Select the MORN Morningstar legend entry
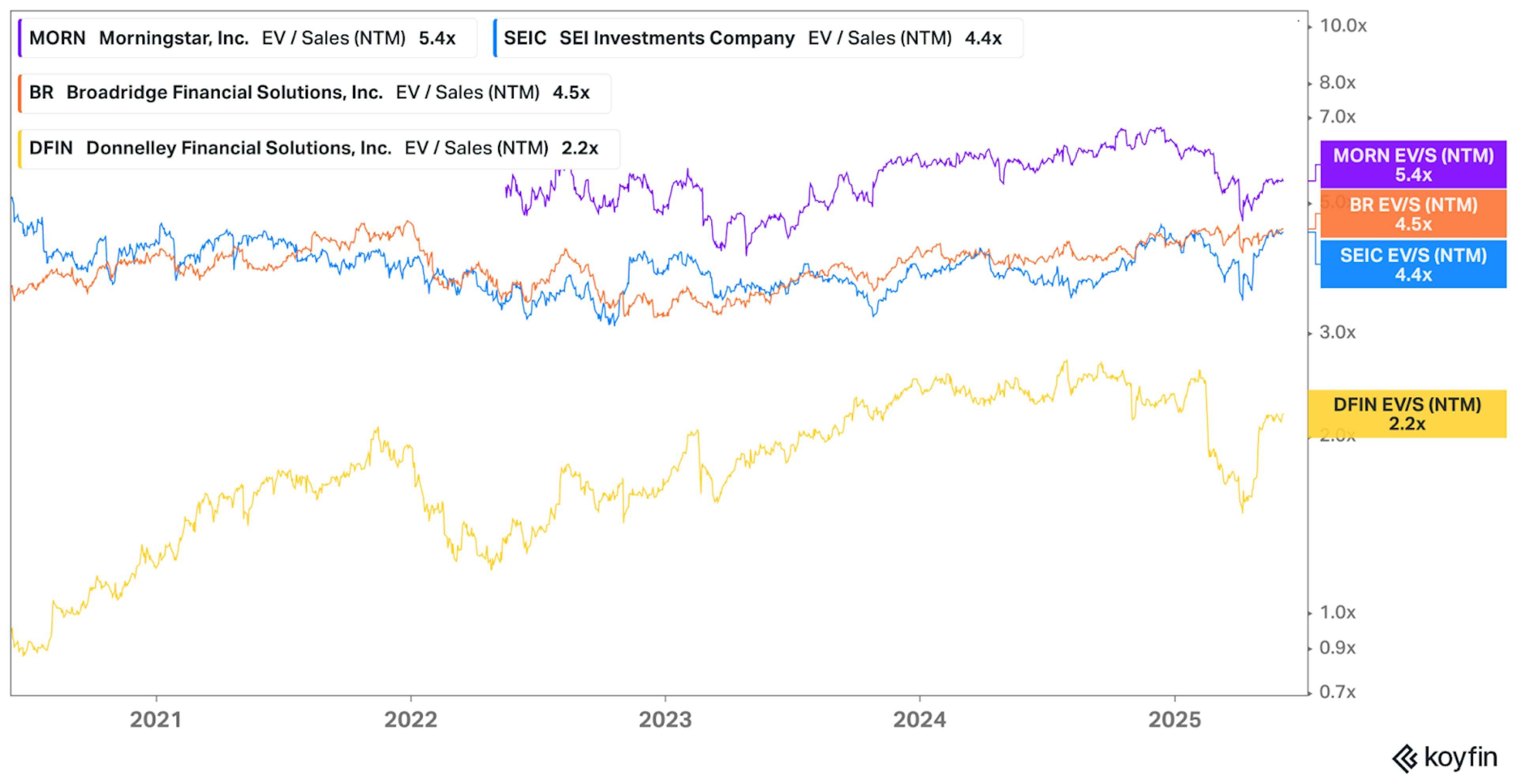Screen dimensions: 1517x784 247,38
